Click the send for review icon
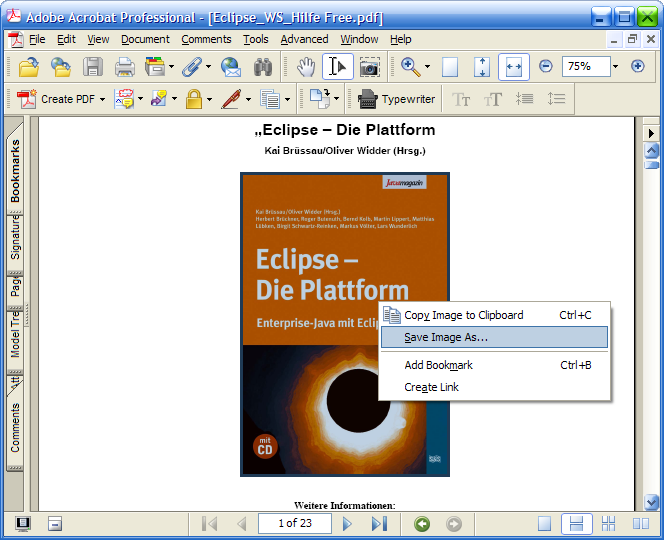664x540 pixels. [x=158, y=99]
